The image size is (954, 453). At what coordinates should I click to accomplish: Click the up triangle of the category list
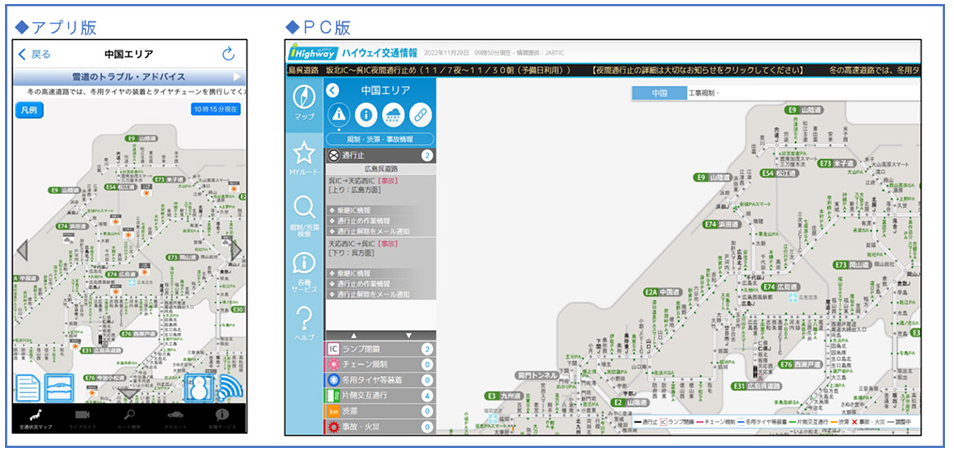click(353, 335)
